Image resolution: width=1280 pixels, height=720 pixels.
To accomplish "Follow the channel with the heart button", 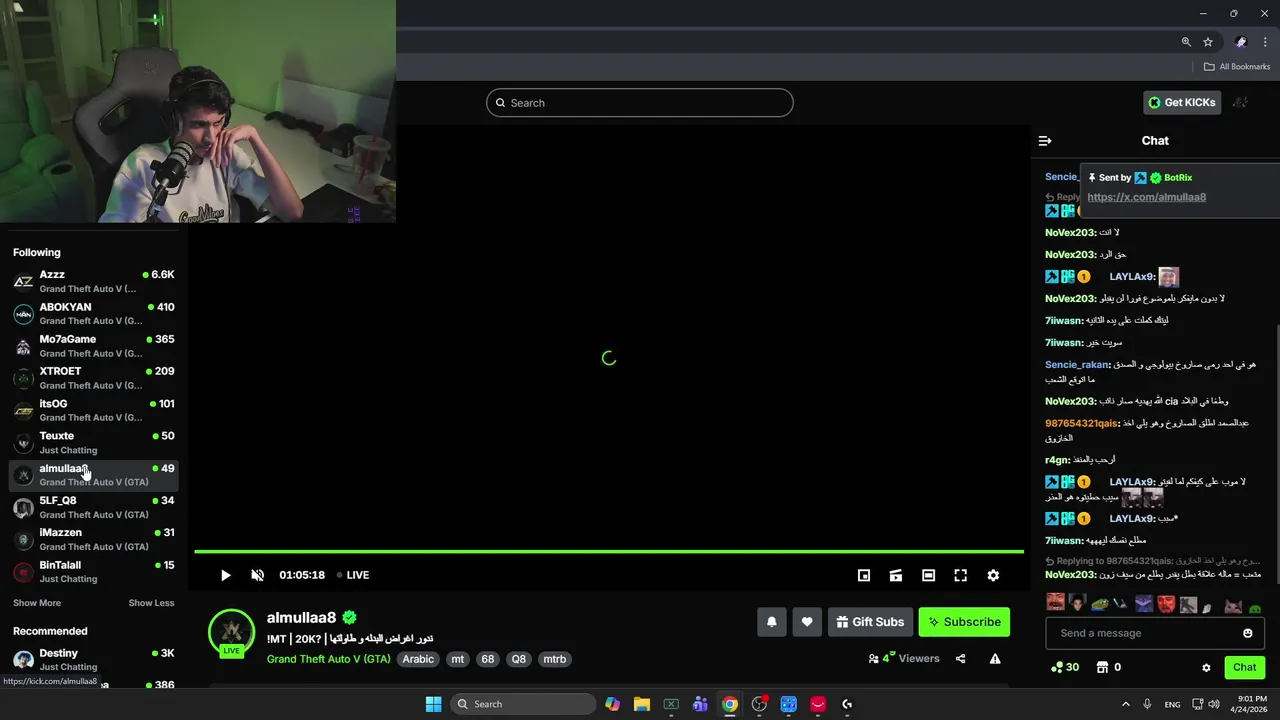I will [x=807, y=622].
